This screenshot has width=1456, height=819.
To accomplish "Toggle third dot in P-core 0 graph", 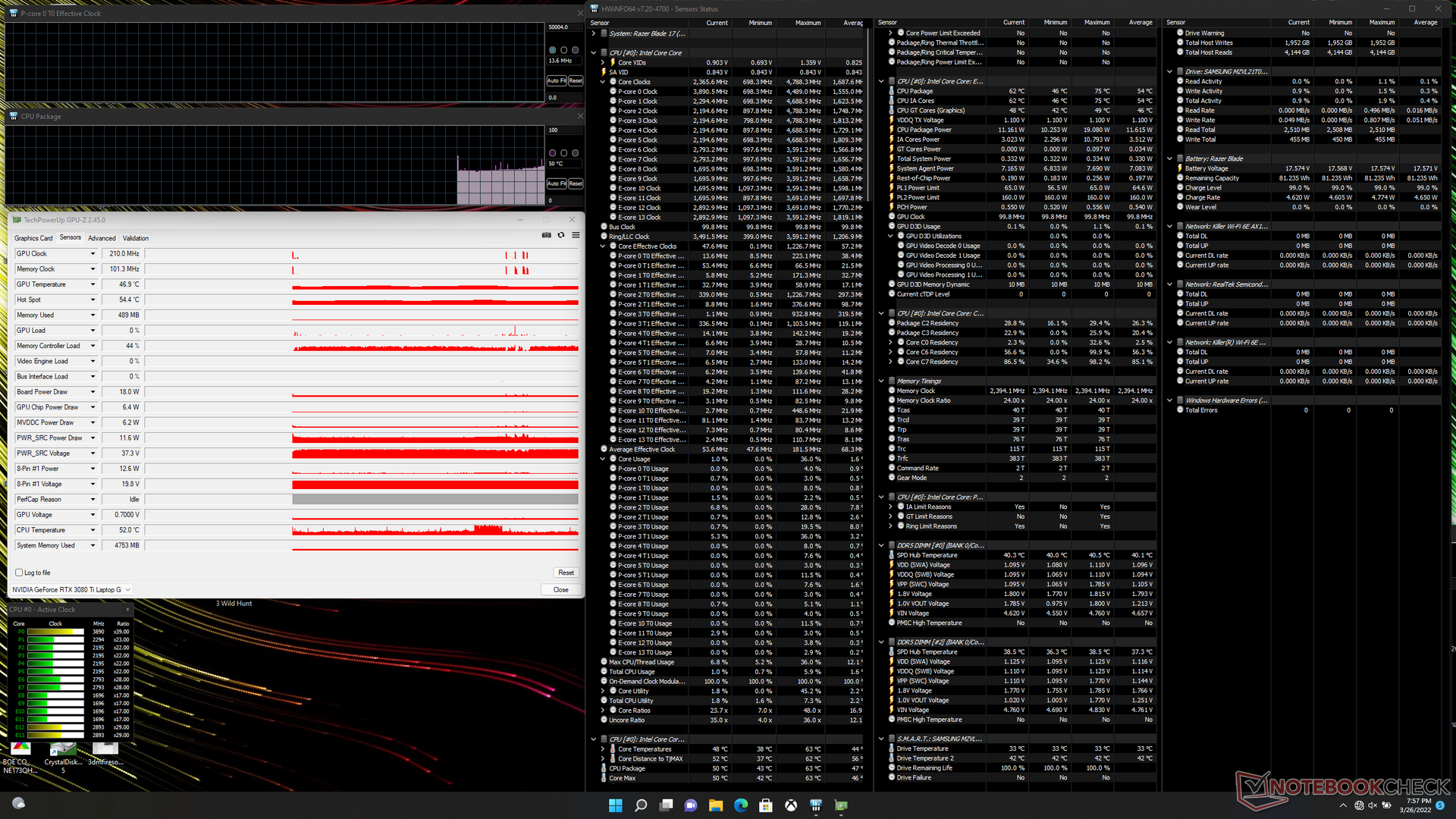I will click(575, 50).
